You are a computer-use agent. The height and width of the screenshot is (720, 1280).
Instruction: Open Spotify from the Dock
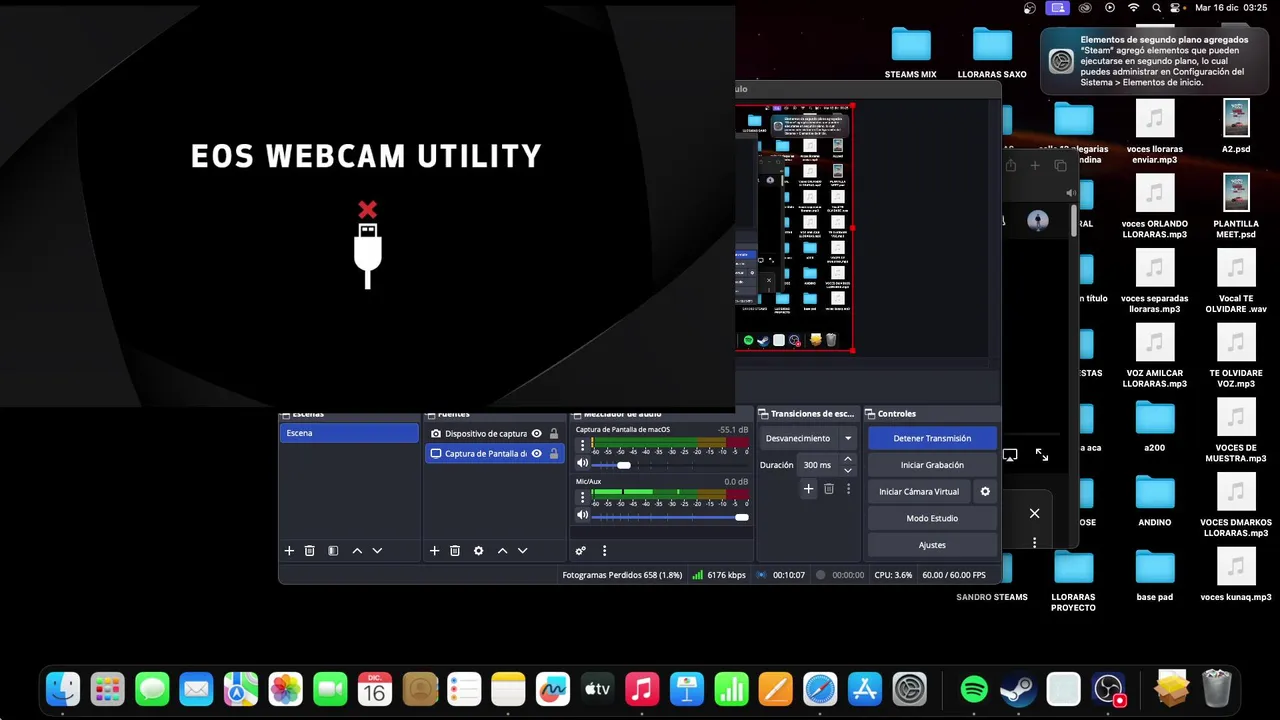[974, 689]
